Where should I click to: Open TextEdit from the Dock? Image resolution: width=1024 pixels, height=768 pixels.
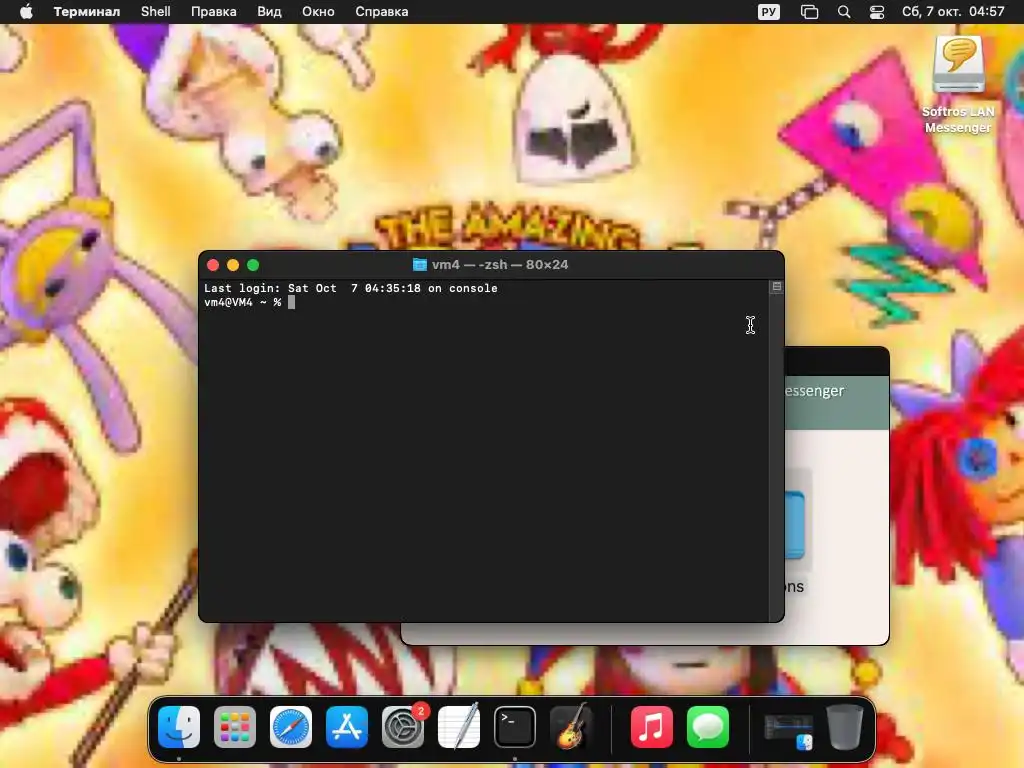[458, 727]
